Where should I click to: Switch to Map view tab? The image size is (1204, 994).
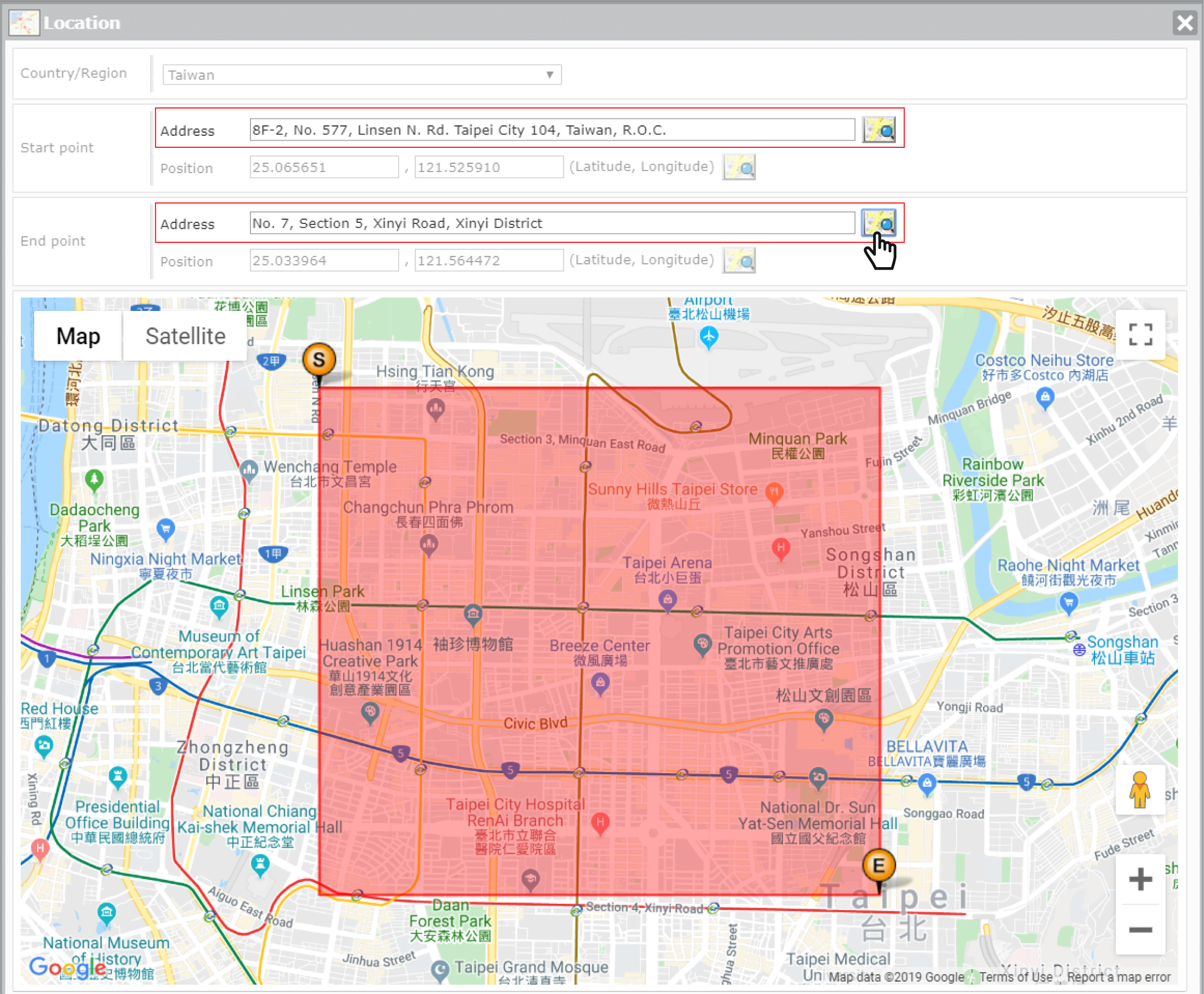78,336
